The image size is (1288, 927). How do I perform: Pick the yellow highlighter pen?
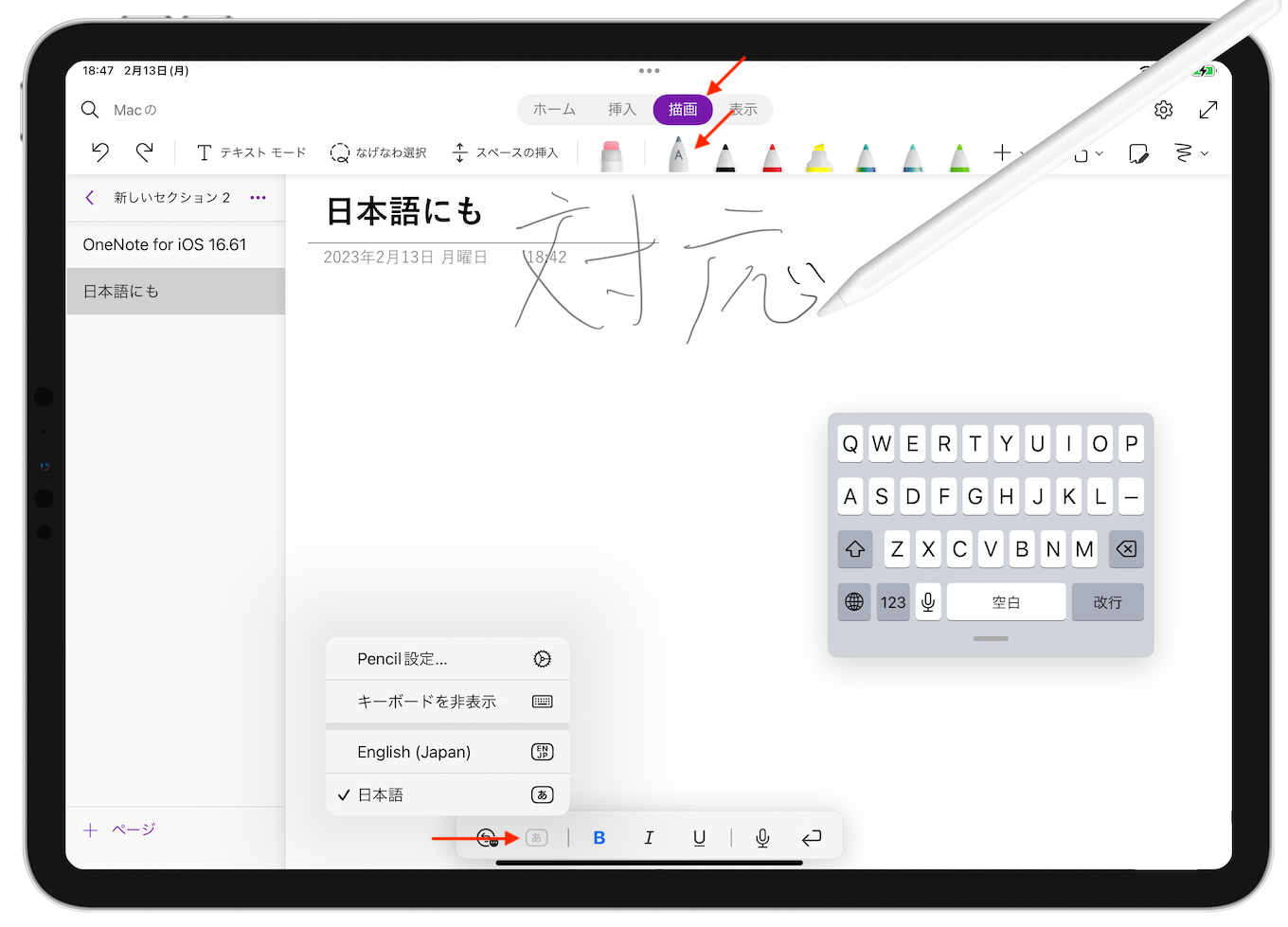(818, 156)
